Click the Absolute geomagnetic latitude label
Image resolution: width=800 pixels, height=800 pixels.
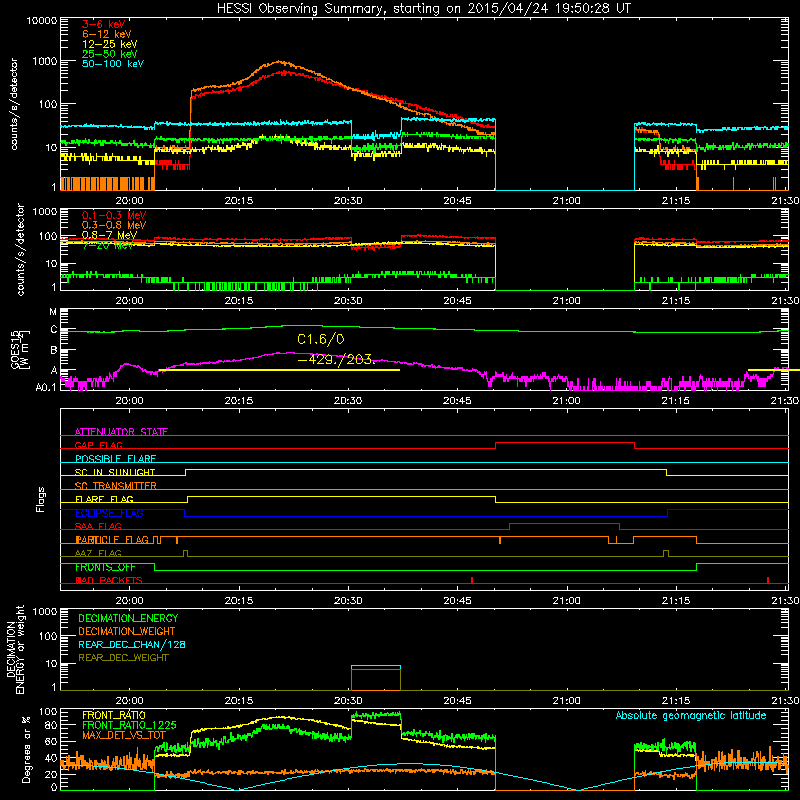pyautogui.click(x=691, y=716)
